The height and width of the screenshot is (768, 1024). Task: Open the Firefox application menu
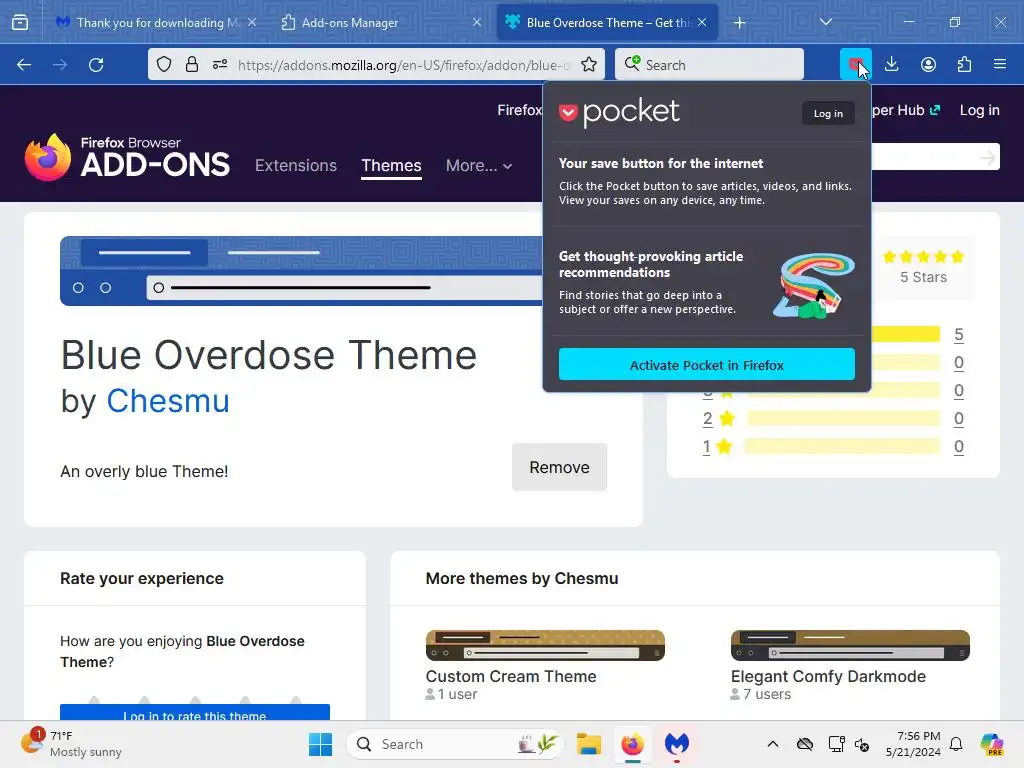[1000, 65]
